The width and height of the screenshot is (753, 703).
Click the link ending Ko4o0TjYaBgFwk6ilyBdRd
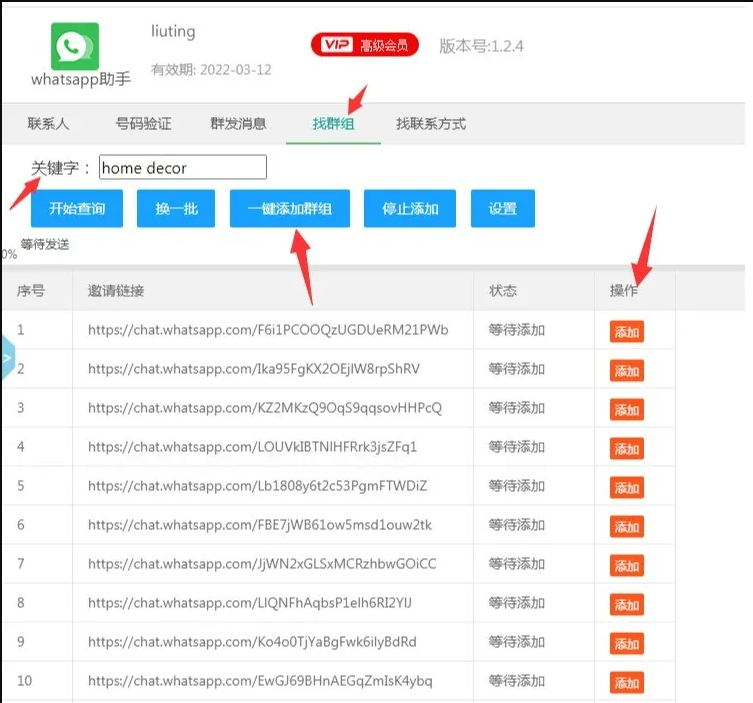[252, 642]
